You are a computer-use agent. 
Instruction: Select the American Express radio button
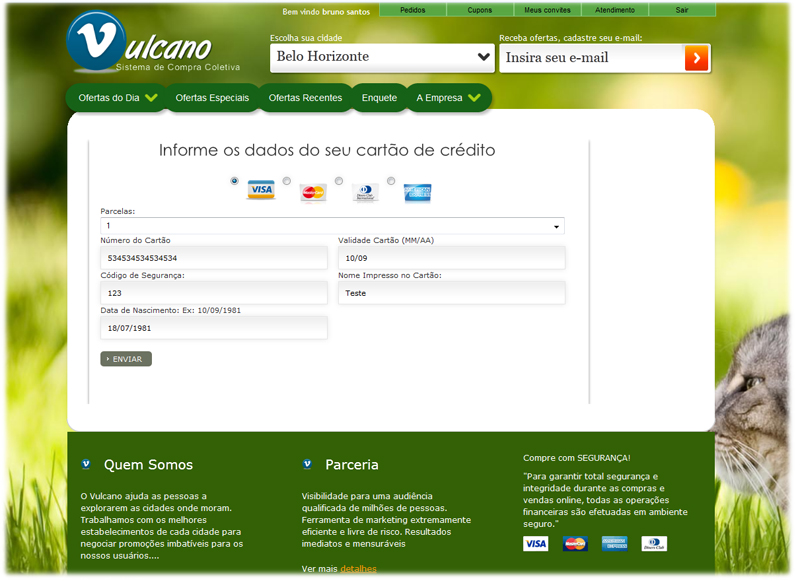point(391,181)
